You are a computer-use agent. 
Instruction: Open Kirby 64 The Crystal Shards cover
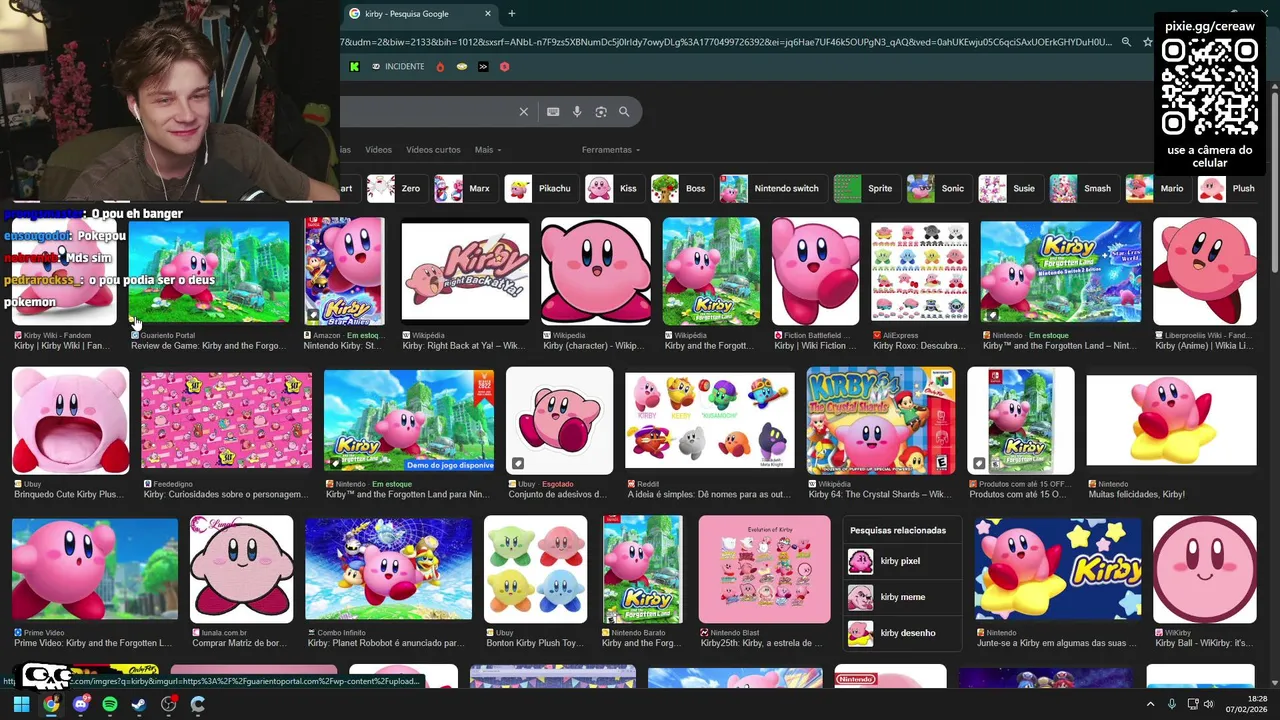point(880,420)
